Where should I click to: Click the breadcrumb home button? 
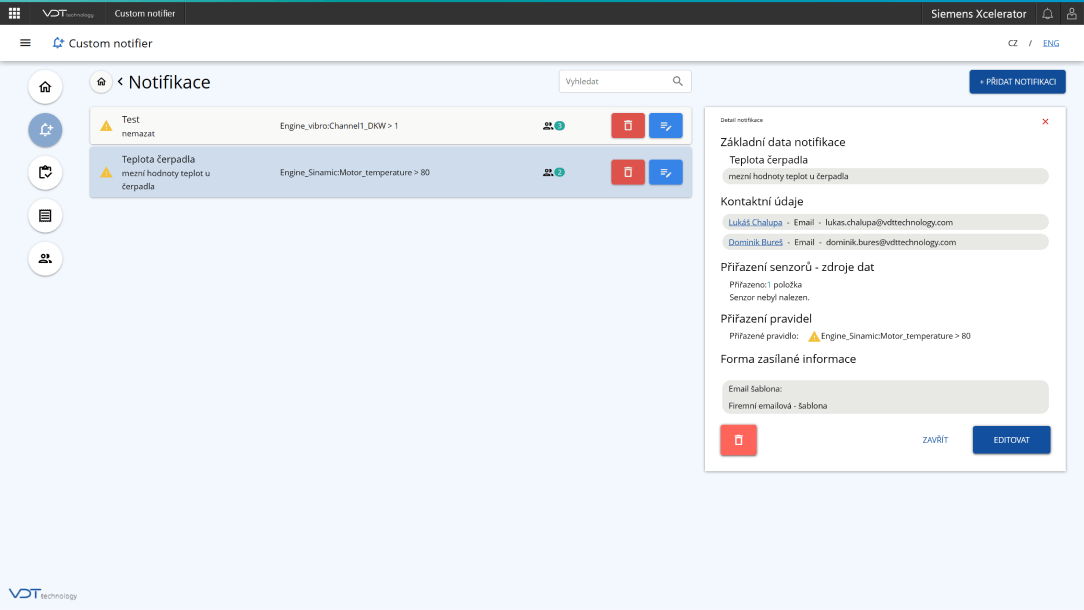pyautogui.click(x=101, y=82)
